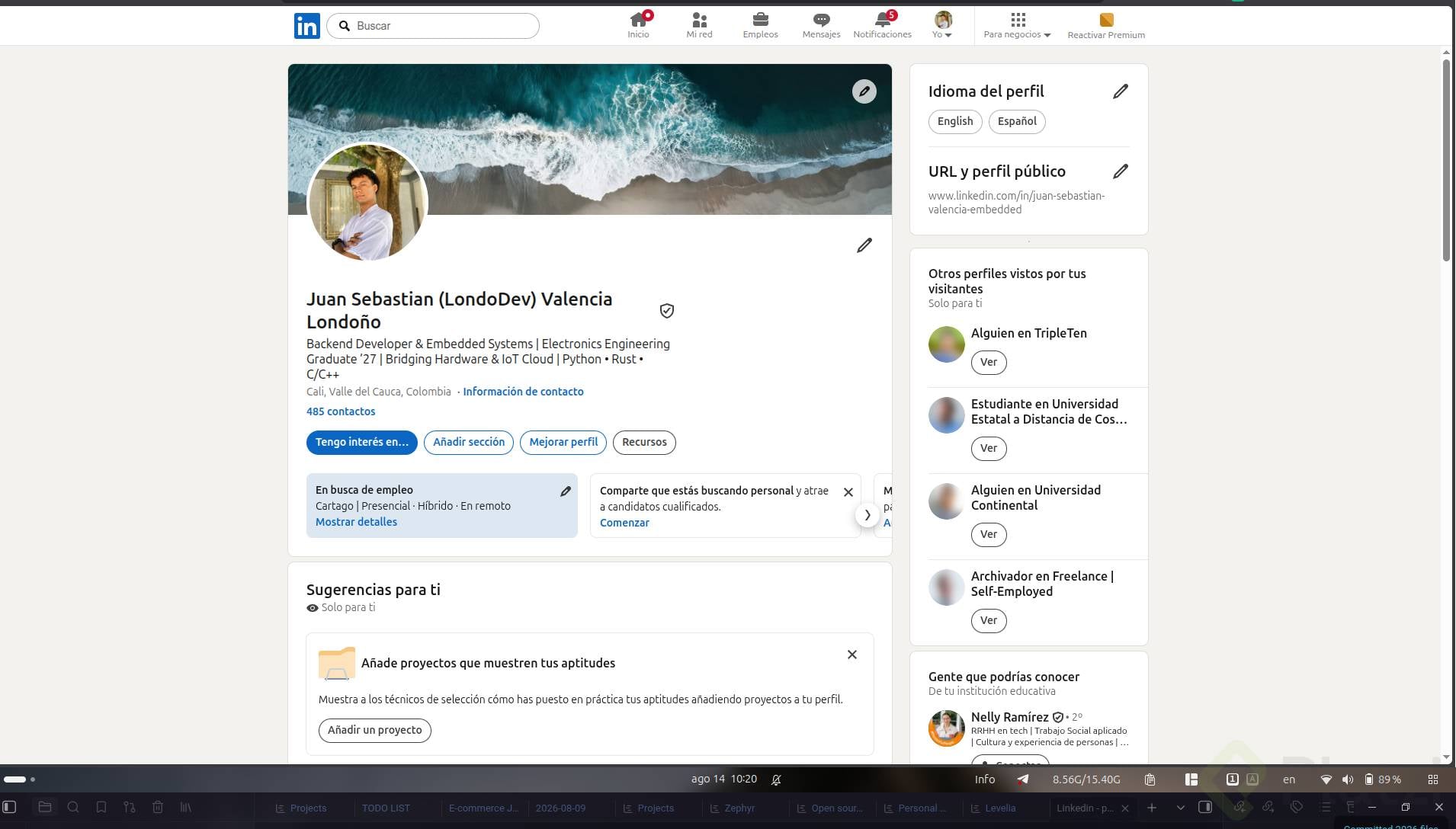Edit Idioma del perfil pencil
This screenshot has height=829, width=1456.
[1120, 91]
